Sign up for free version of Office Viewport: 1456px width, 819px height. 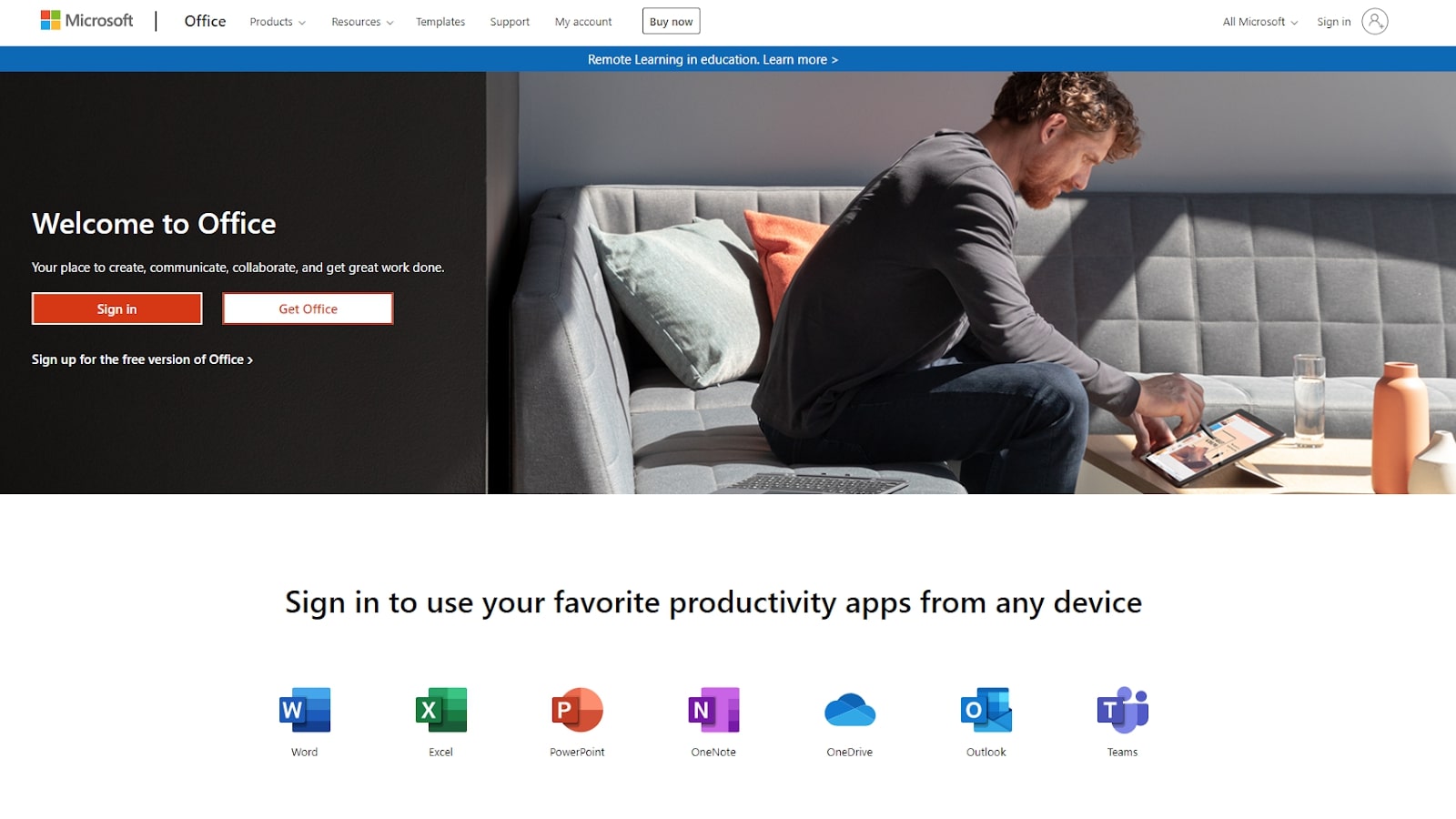click(142, 359)
